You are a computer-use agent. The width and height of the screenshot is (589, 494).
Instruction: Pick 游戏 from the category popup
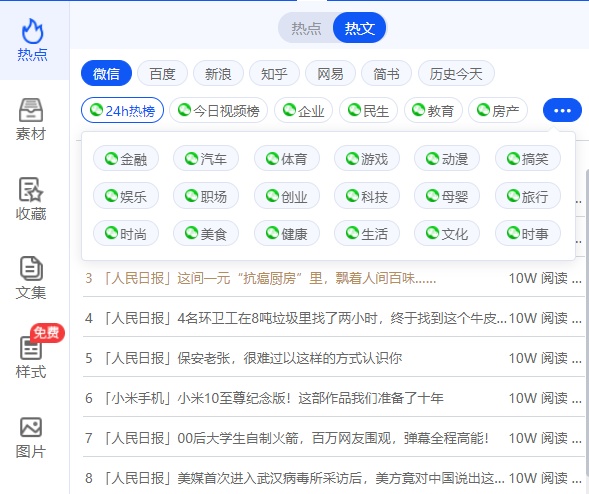(367, 159)
